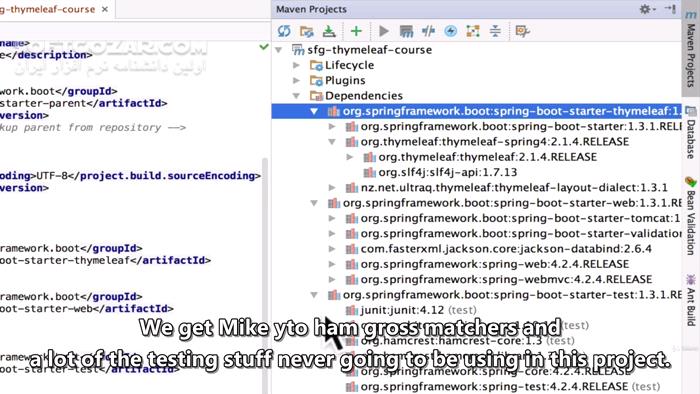700x394 pixels.
Task: Select org.slf4j:slf4j-api:1.7.13 dependency
Action: click(x=448, y=172)
